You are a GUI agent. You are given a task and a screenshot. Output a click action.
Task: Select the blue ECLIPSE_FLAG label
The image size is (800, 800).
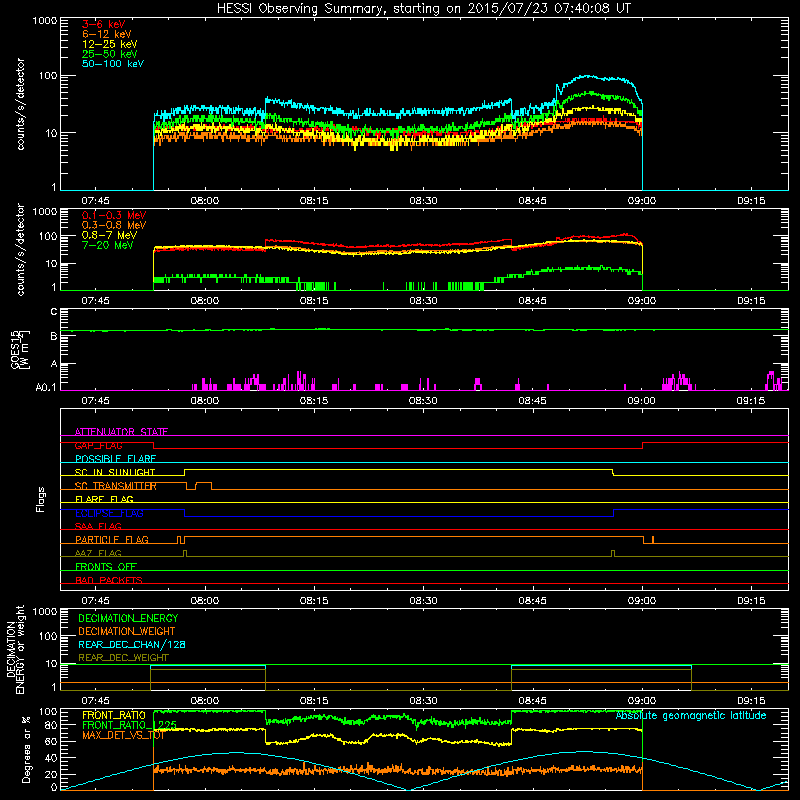coord(109,513)
